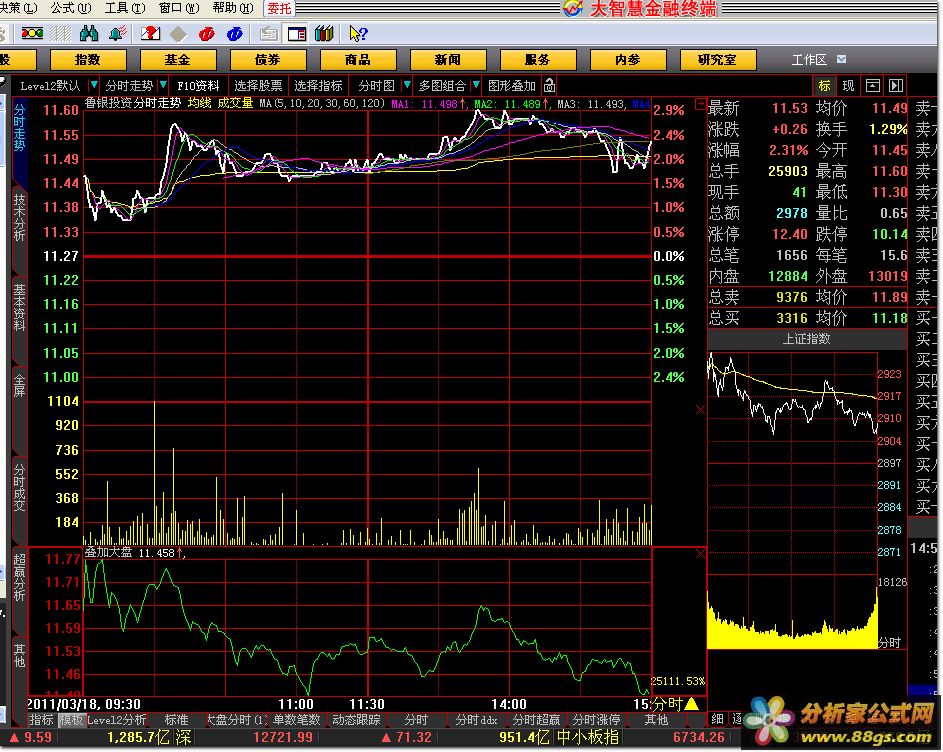Image resolution: width=943 pixels, height=752 pixels.
Task: Click the 上证指数 mini chart header
Action: 806,339
